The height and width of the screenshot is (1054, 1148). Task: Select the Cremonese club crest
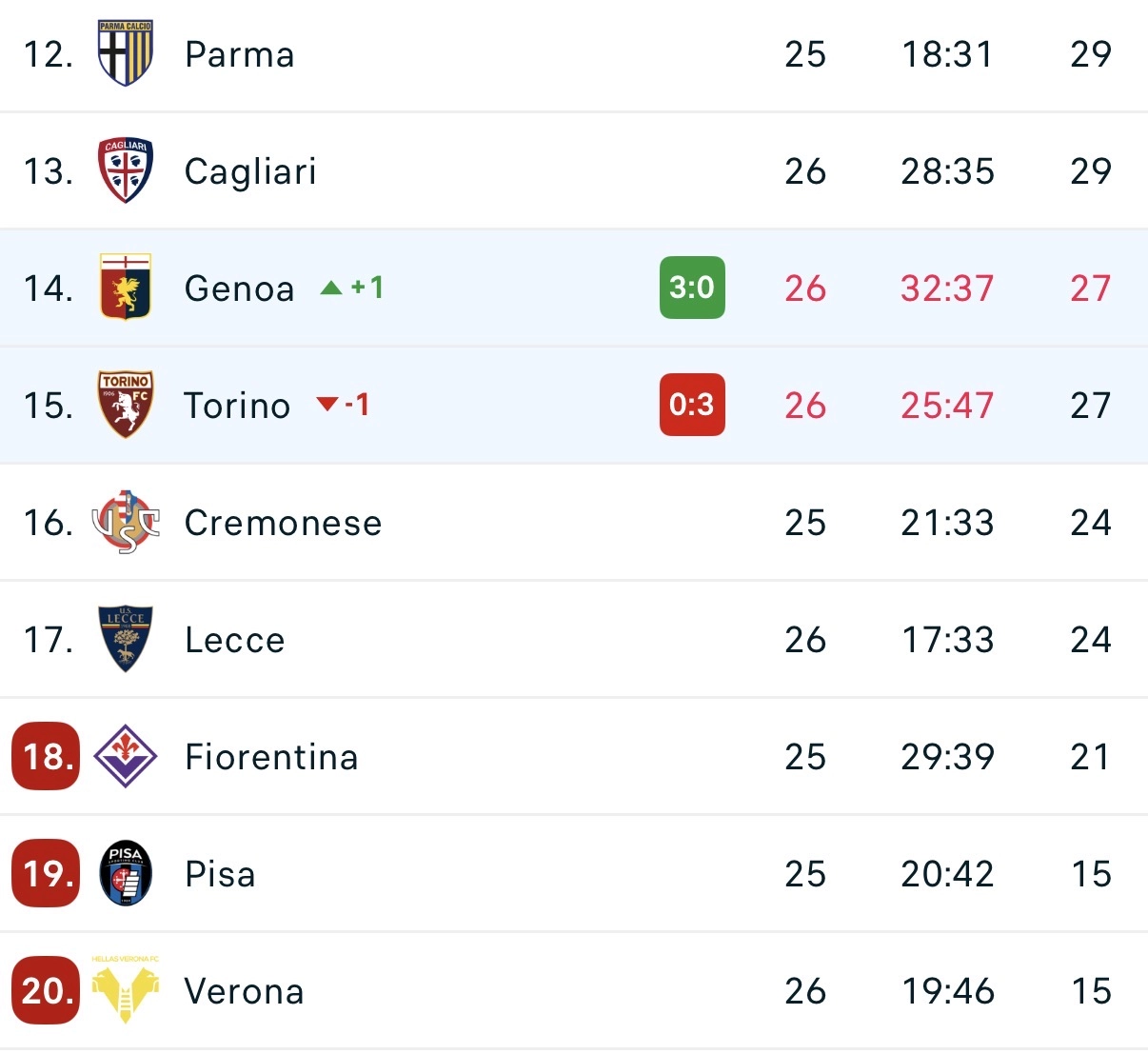tap(125, 522)
